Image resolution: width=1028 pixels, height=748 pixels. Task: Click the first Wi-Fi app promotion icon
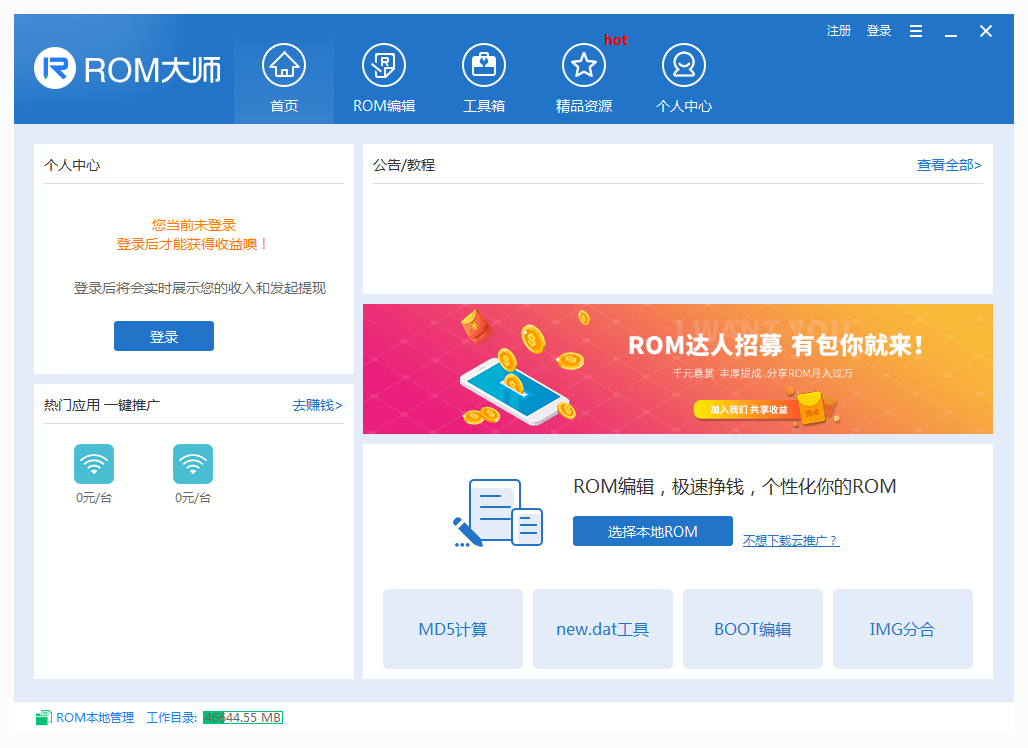tap(93, 464)
